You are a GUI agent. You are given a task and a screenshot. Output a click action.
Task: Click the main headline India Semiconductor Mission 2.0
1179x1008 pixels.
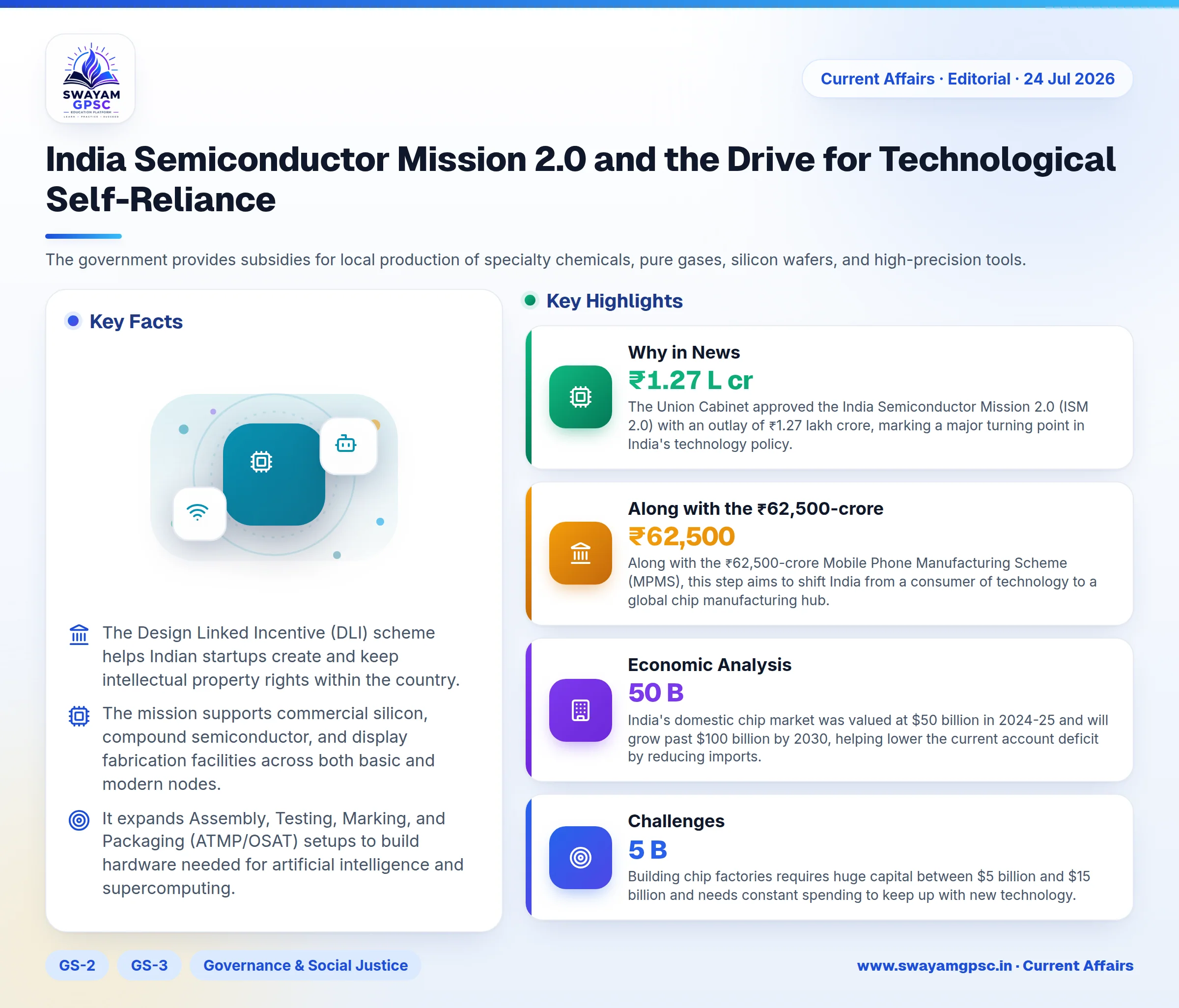580,179
